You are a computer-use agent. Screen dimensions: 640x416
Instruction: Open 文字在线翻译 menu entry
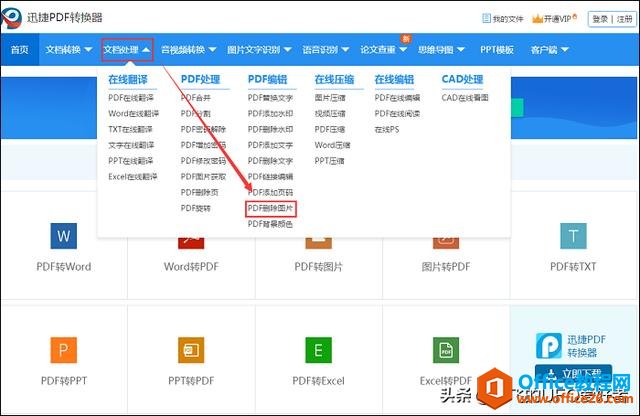[x=131, y=145]
